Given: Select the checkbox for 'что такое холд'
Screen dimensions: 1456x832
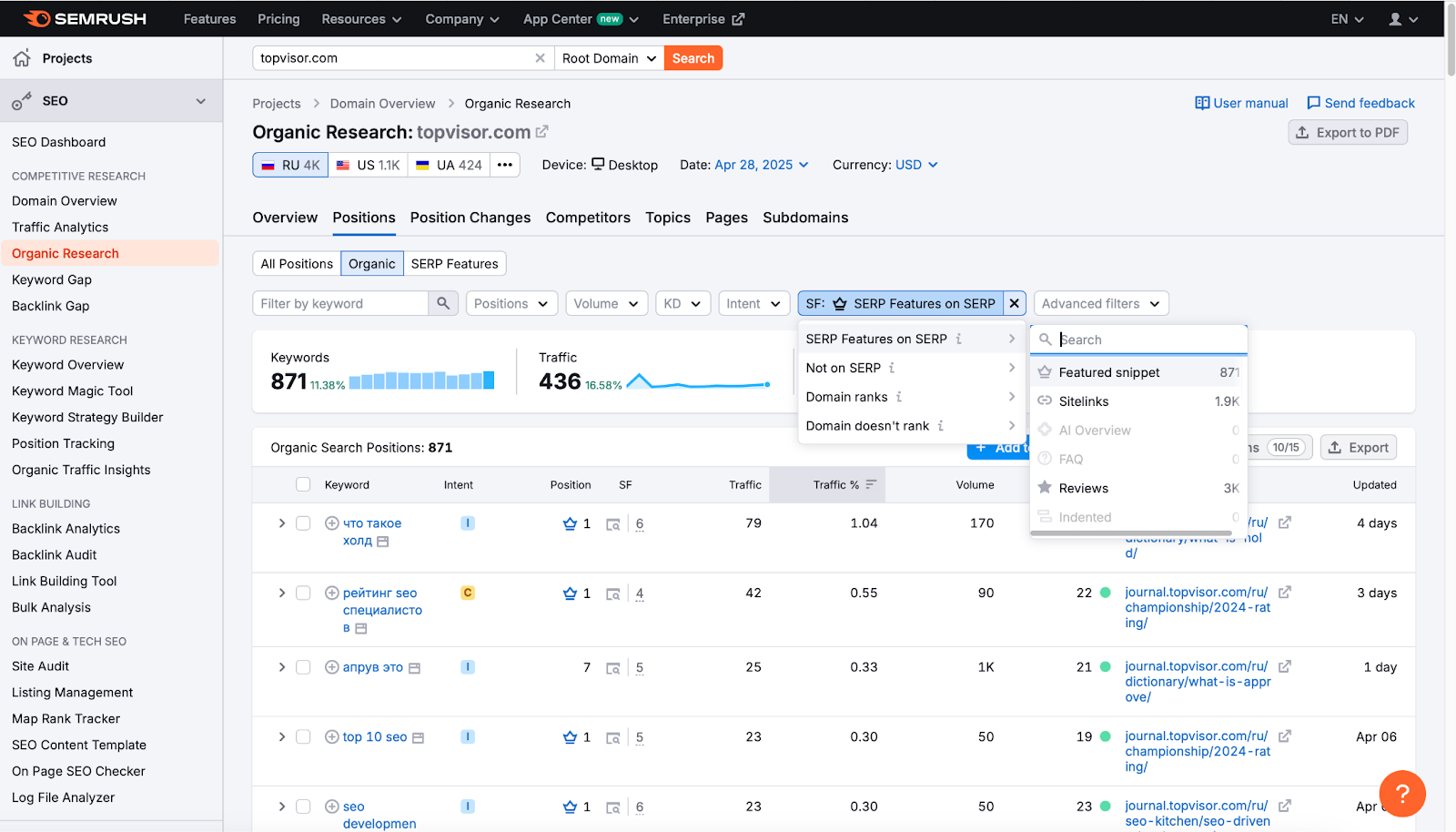Looking at the screenshot, I should pyautogui.click(x=303, y=523).
